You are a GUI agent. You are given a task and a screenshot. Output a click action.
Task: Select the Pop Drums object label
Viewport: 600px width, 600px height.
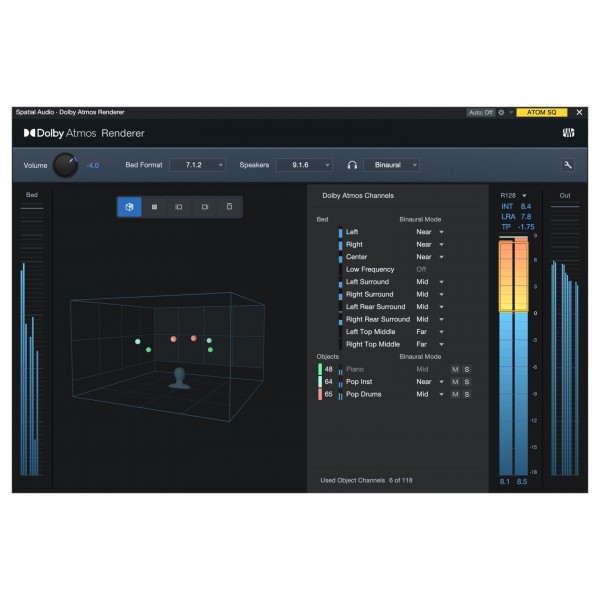(364, 395)
